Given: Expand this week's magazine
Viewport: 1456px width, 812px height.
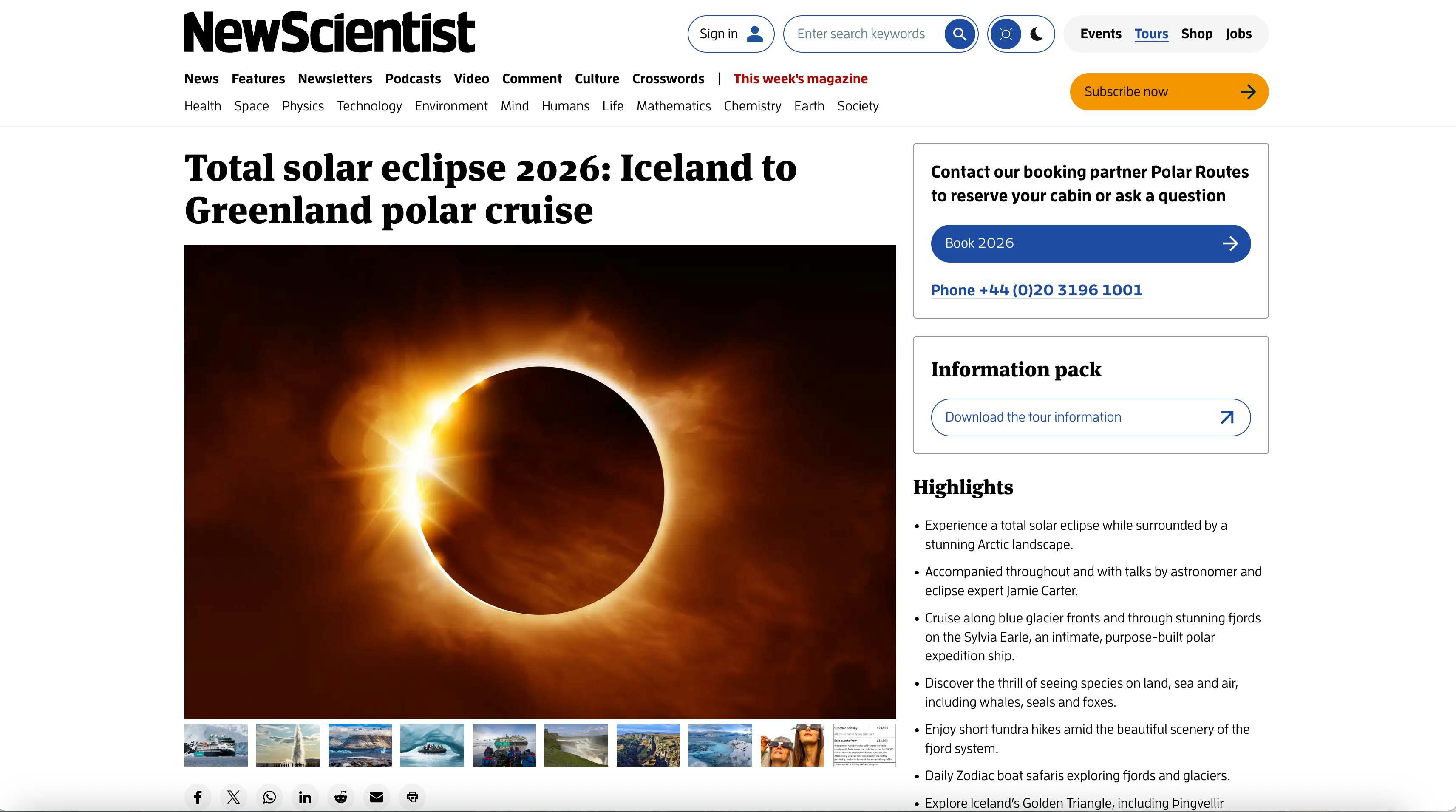Looking at the screenshot, I should click(800, 79).
